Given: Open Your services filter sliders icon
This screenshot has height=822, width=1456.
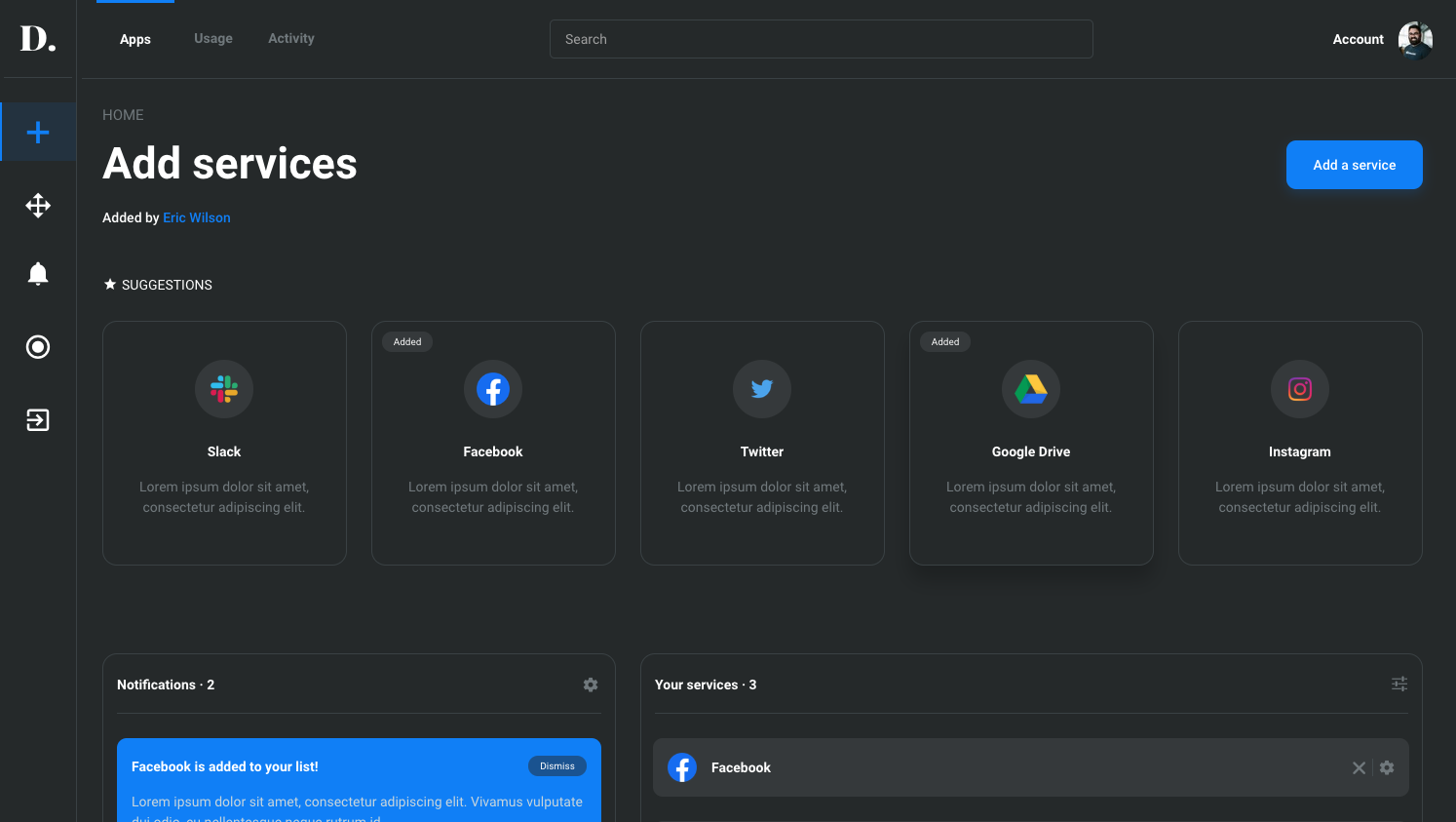Looking at the screenshot, I should (x=1399, y=685).
